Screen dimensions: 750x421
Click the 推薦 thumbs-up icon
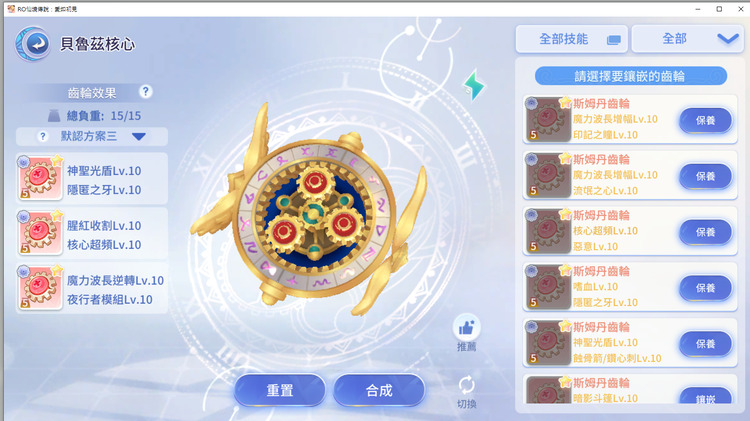[466, 328]
